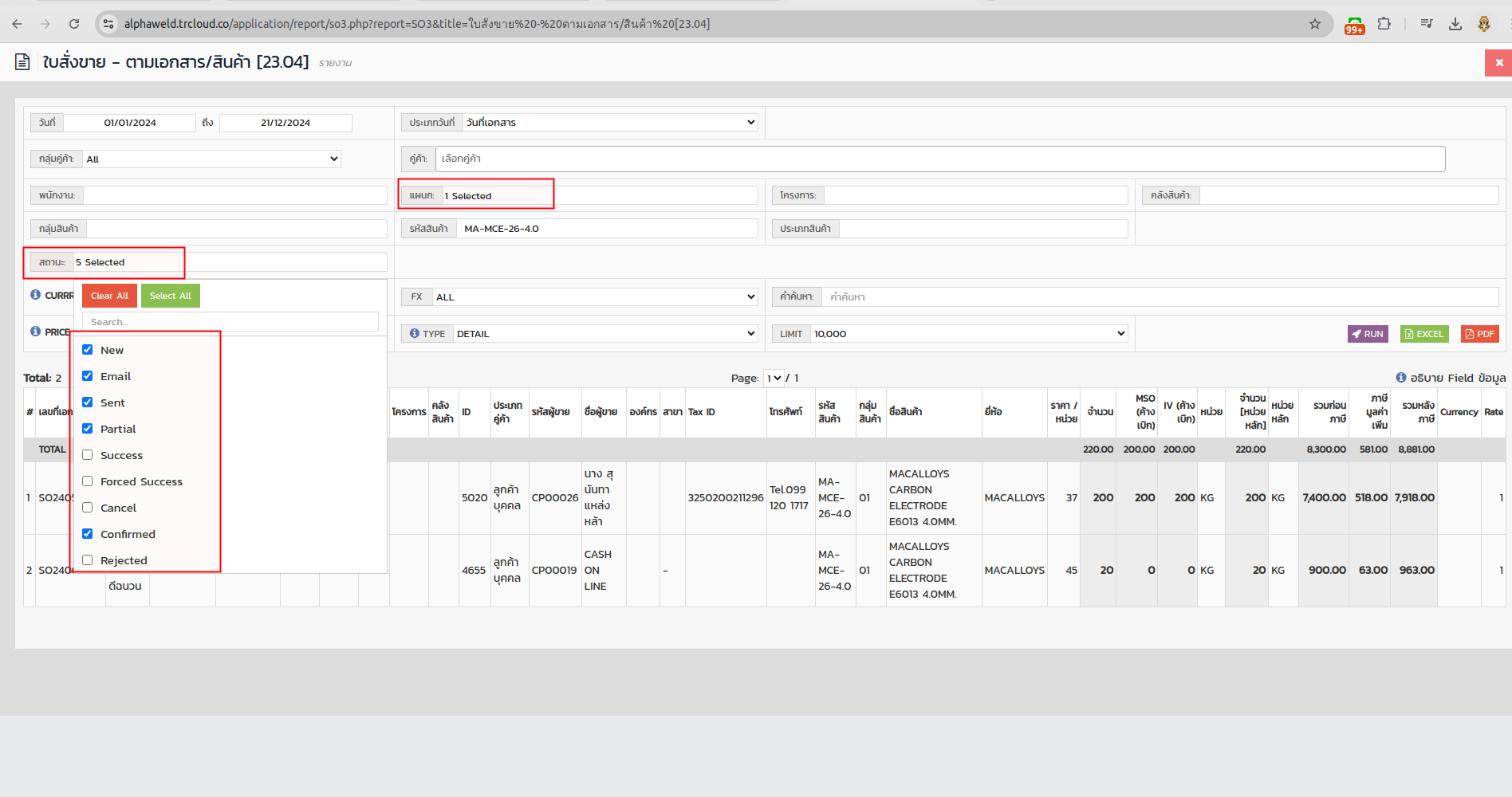Open the media control icon in toolbar
Screen dimensions: 1512x797
(1427, 24)
